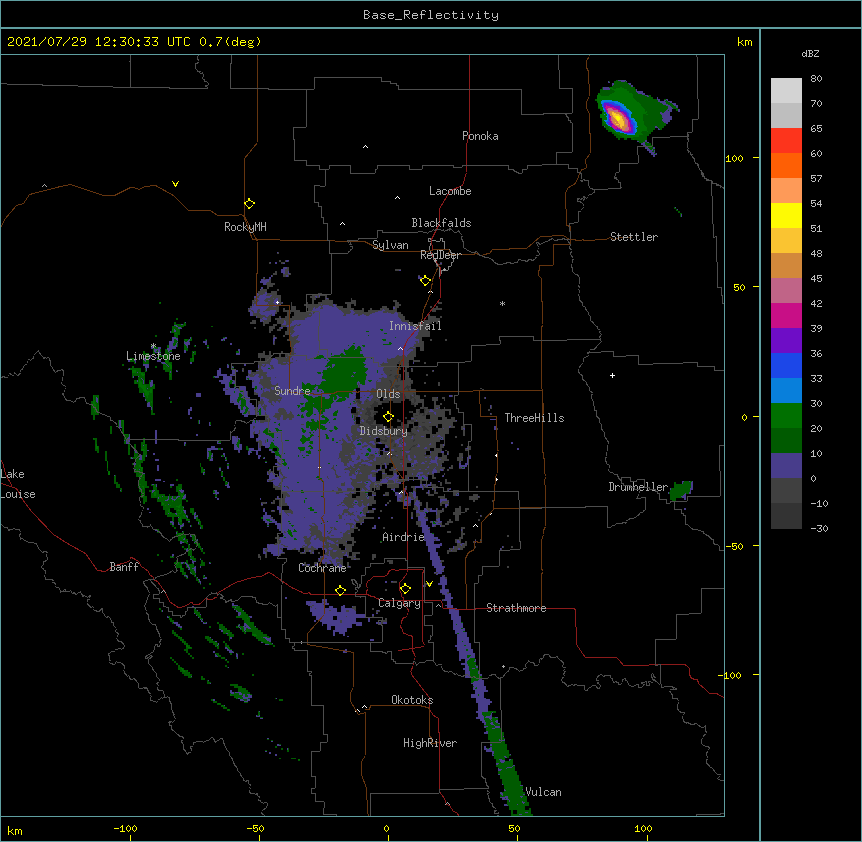Click the intense storm cell core northeast of Stettler
The width and height of the screenshot is (862, 842).
(618, 118)
